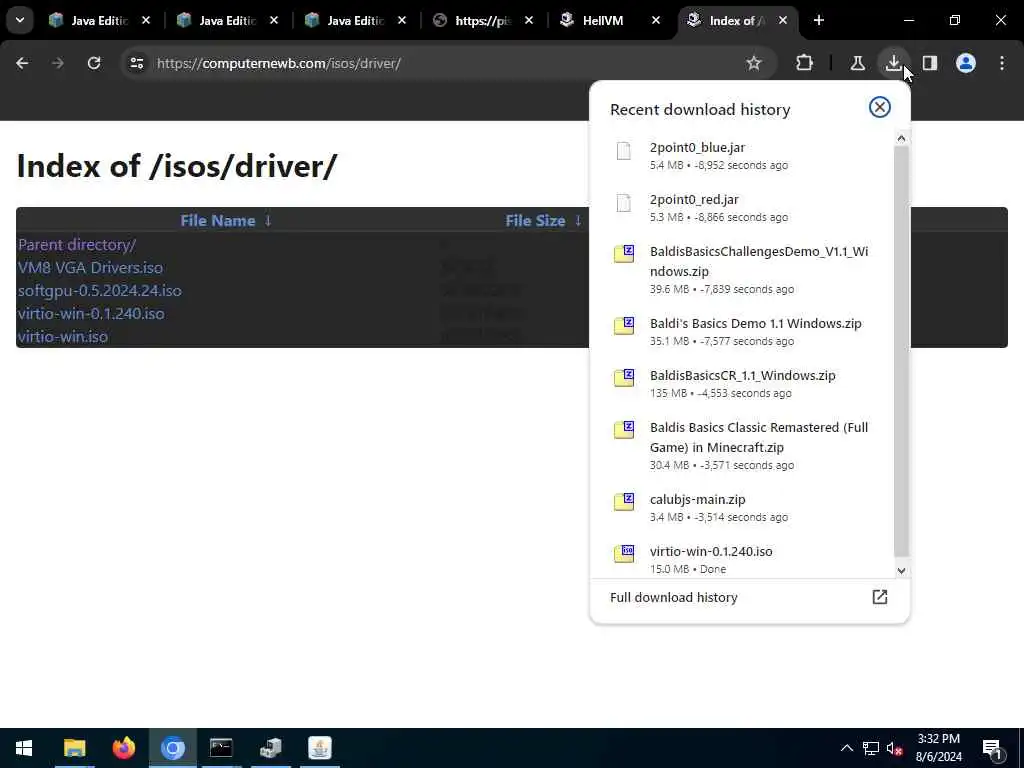Image resolution: width=1024 pixels, height=768 pixels.
Task: Open the muted volume tray icon
Action: click(x=894, y=748)
